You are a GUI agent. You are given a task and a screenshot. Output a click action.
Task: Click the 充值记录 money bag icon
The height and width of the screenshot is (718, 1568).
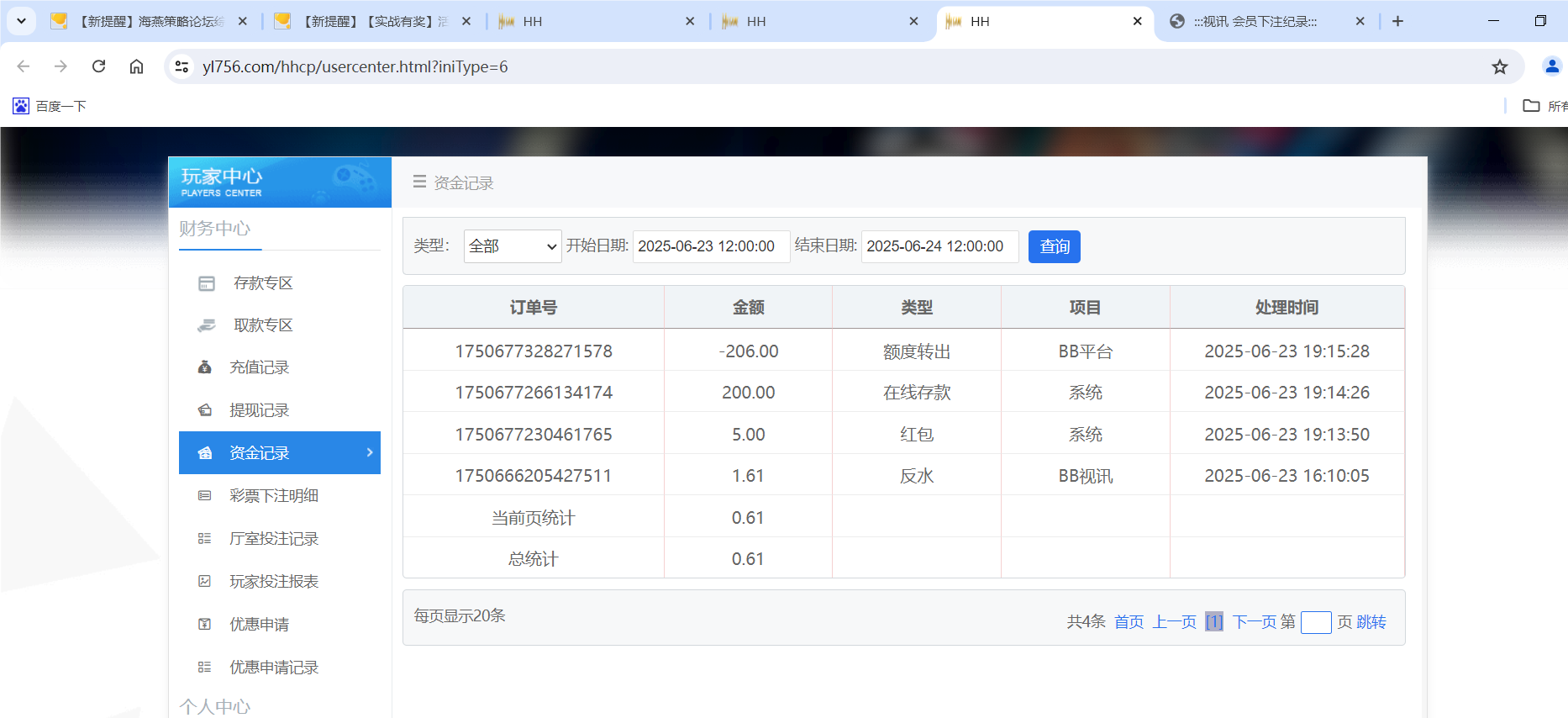[204, 367]
